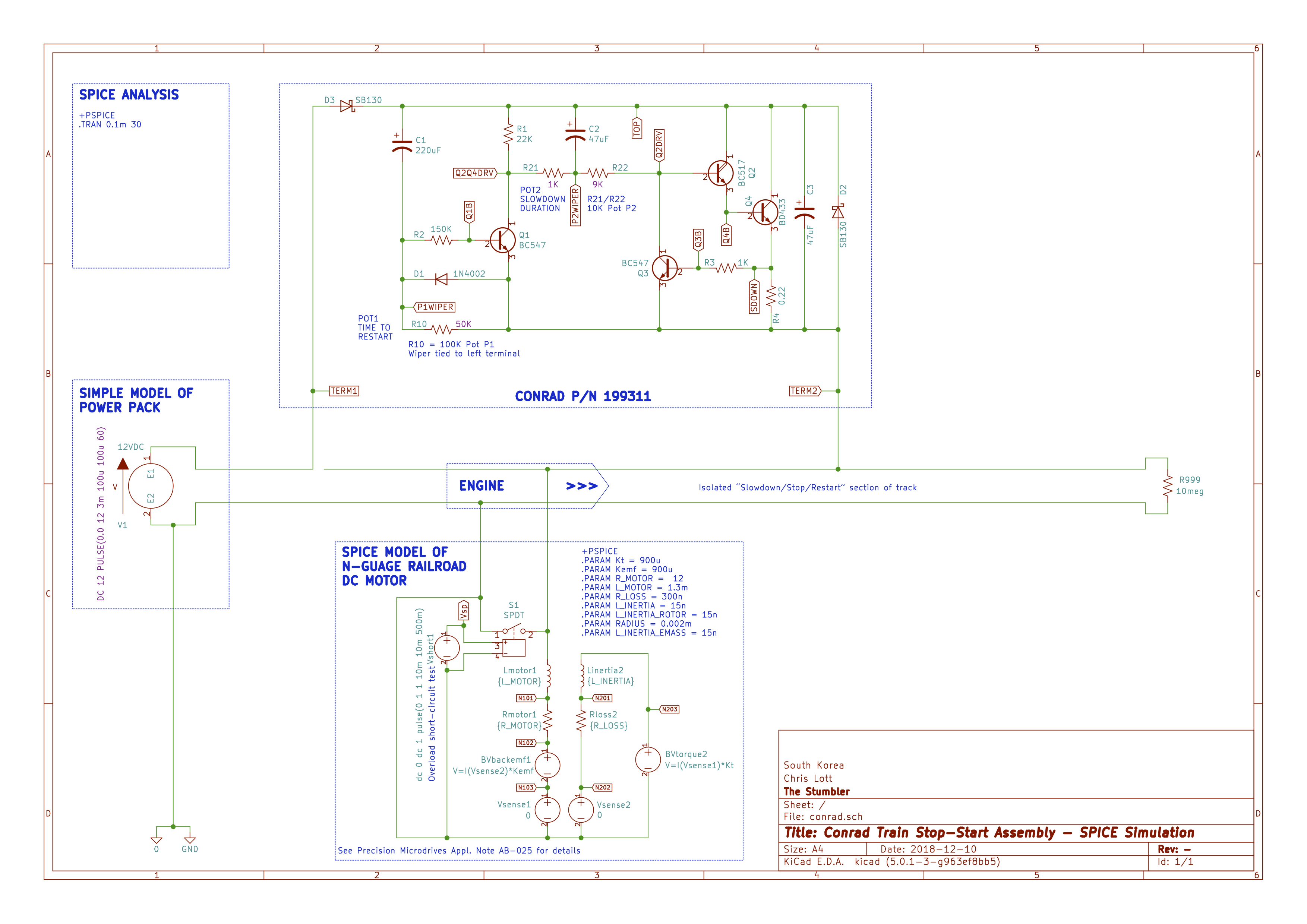
Task: Click the R10 = 100K Pot P1 text
Action: tap(451, 345)
